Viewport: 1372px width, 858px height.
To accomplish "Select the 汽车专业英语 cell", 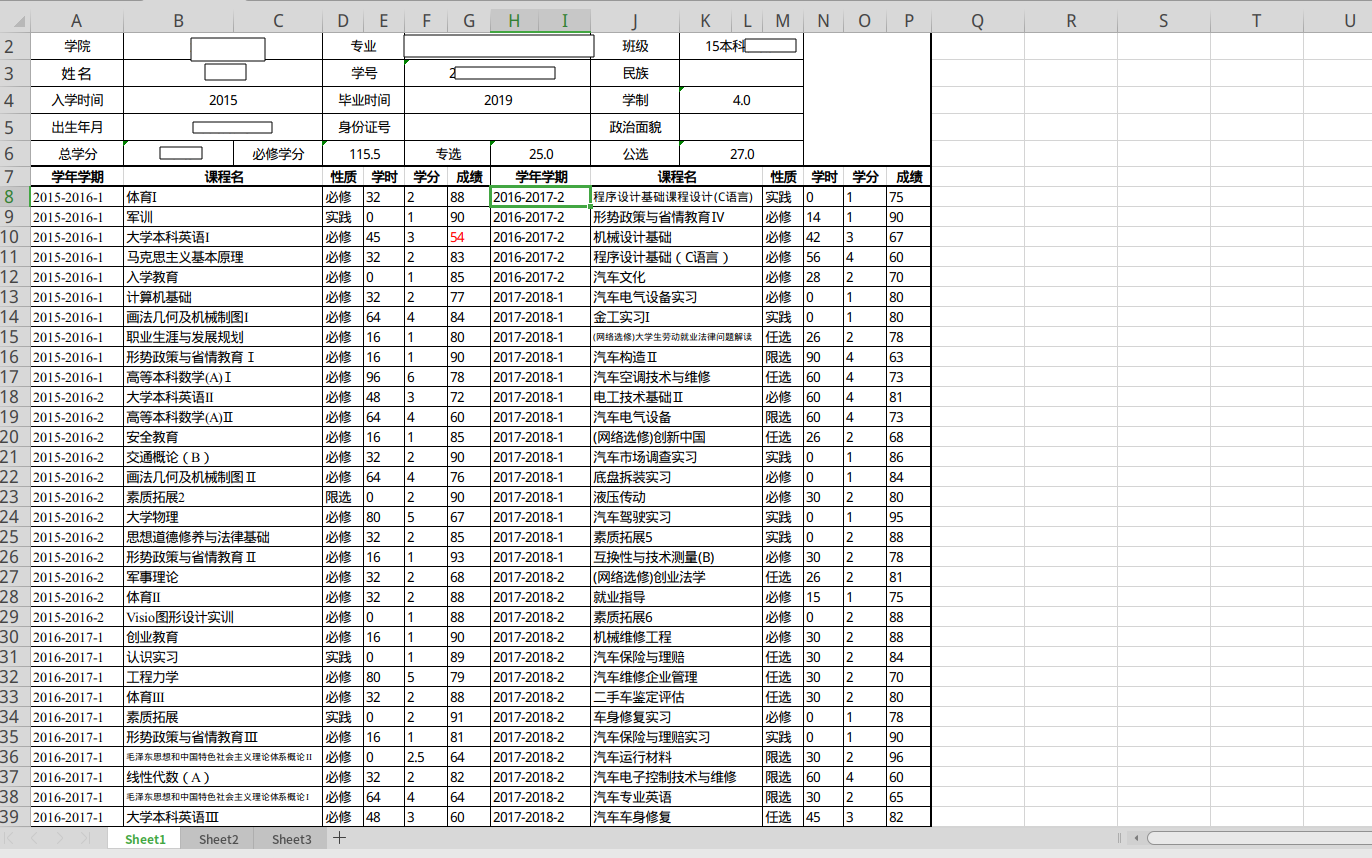I will point(676,797).
